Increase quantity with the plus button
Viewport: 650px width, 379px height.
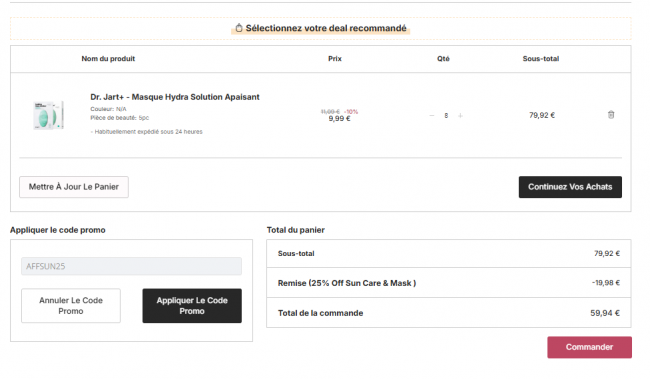(x=460, y=116)
